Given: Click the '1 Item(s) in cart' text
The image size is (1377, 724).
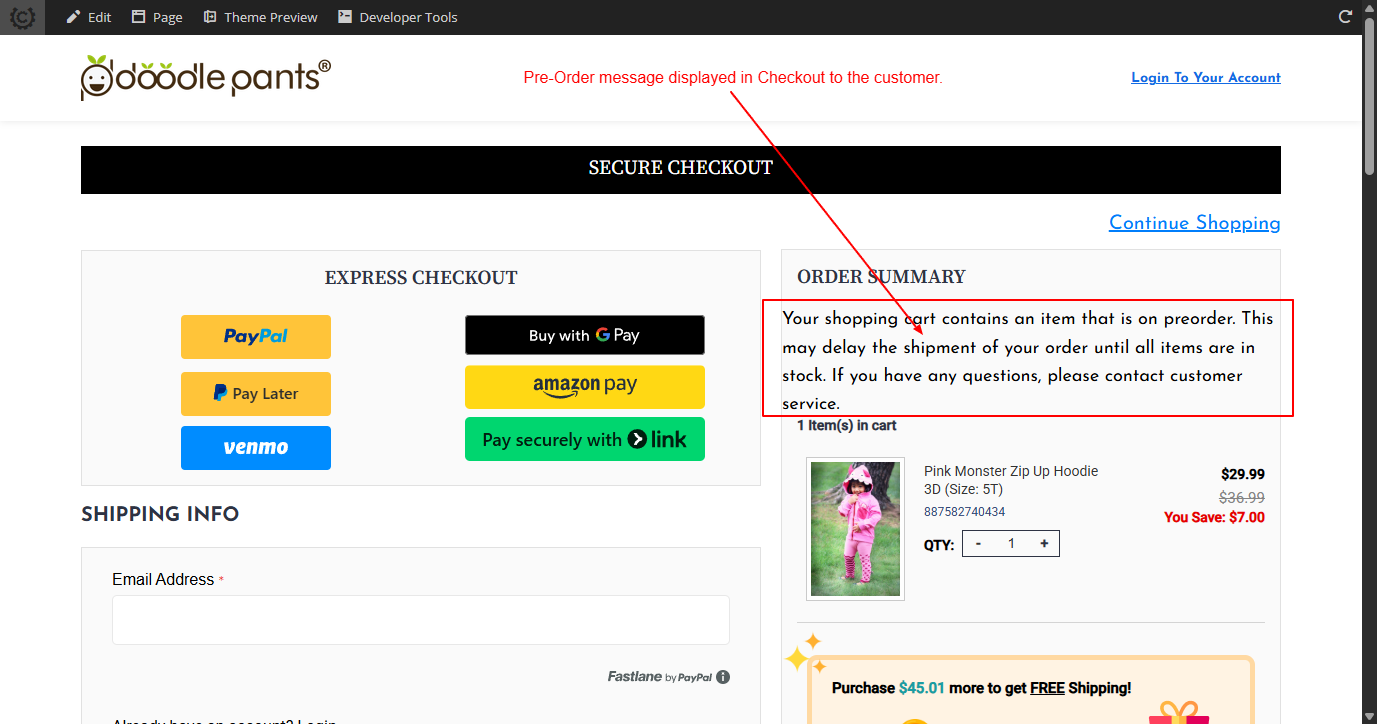Looking at the screenshot, I should (847, 425).
